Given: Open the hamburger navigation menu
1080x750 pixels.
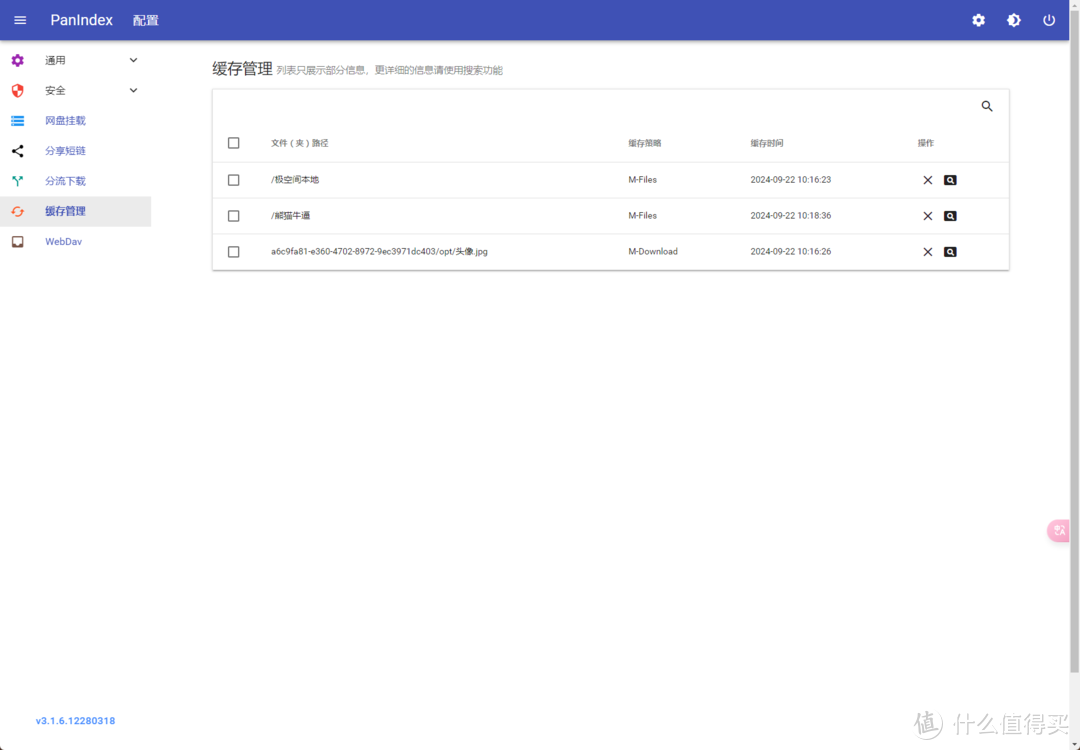Looking at the screenshot, I should pyautogui.click(x=20, y=20).
